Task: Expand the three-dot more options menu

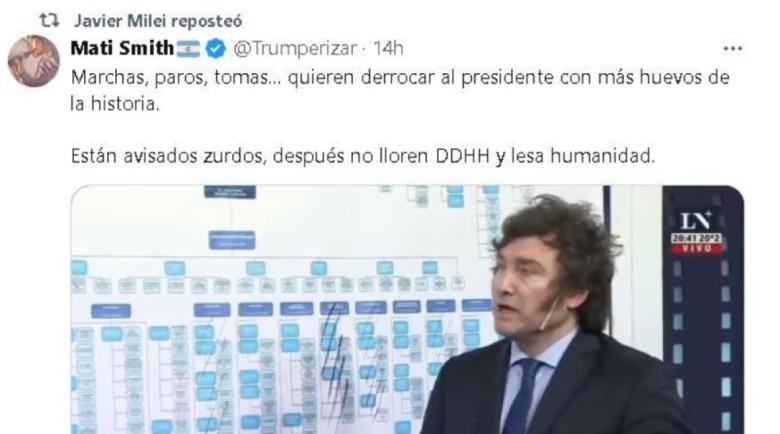Action: pos(733,48)
